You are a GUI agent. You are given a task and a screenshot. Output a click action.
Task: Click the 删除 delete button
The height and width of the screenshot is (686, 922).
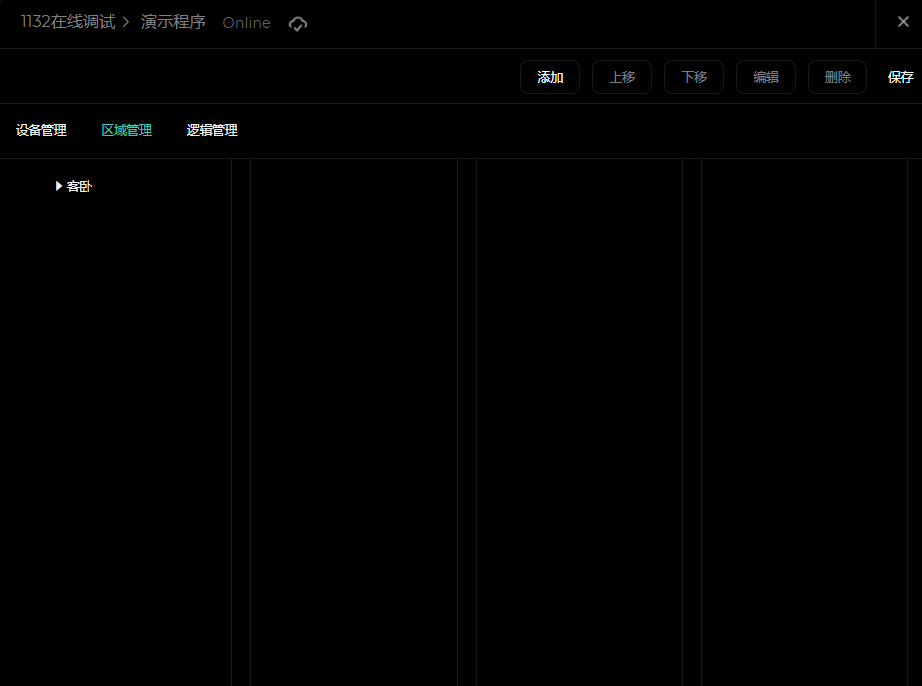(838, 77)
